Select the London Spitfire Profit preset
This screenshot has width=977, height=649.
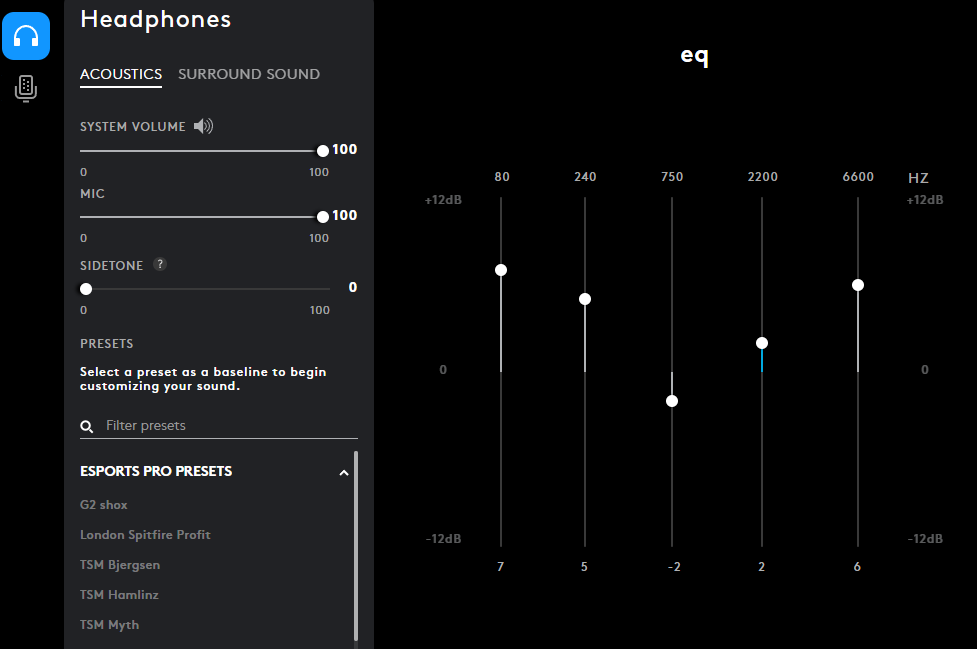[x=145, y=535]
